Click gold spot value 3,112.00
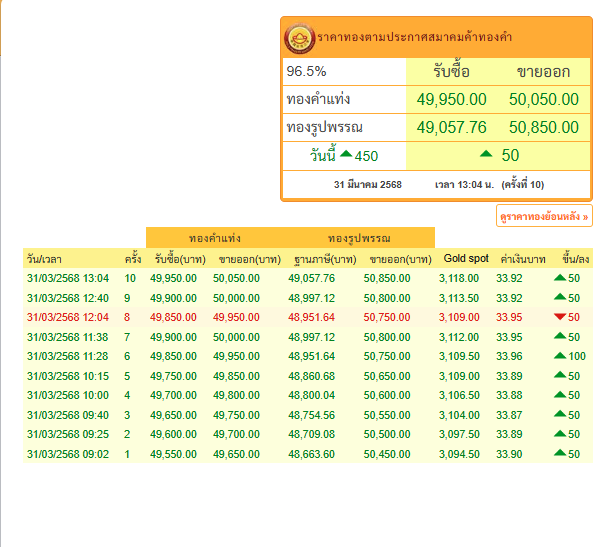Image resolution: width=613 pixels, height=547 pixels. (459, 337)
